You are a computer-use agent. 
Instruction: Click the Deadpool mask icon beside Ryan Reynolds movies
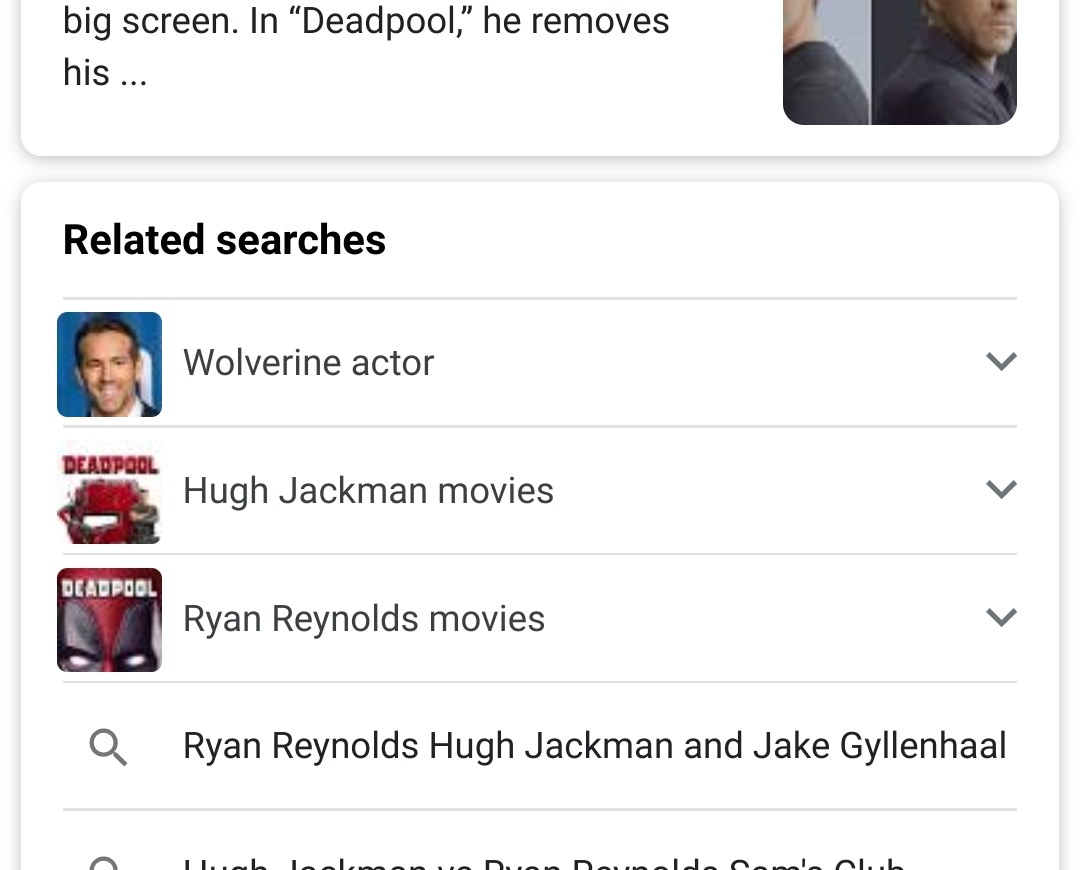109,619
